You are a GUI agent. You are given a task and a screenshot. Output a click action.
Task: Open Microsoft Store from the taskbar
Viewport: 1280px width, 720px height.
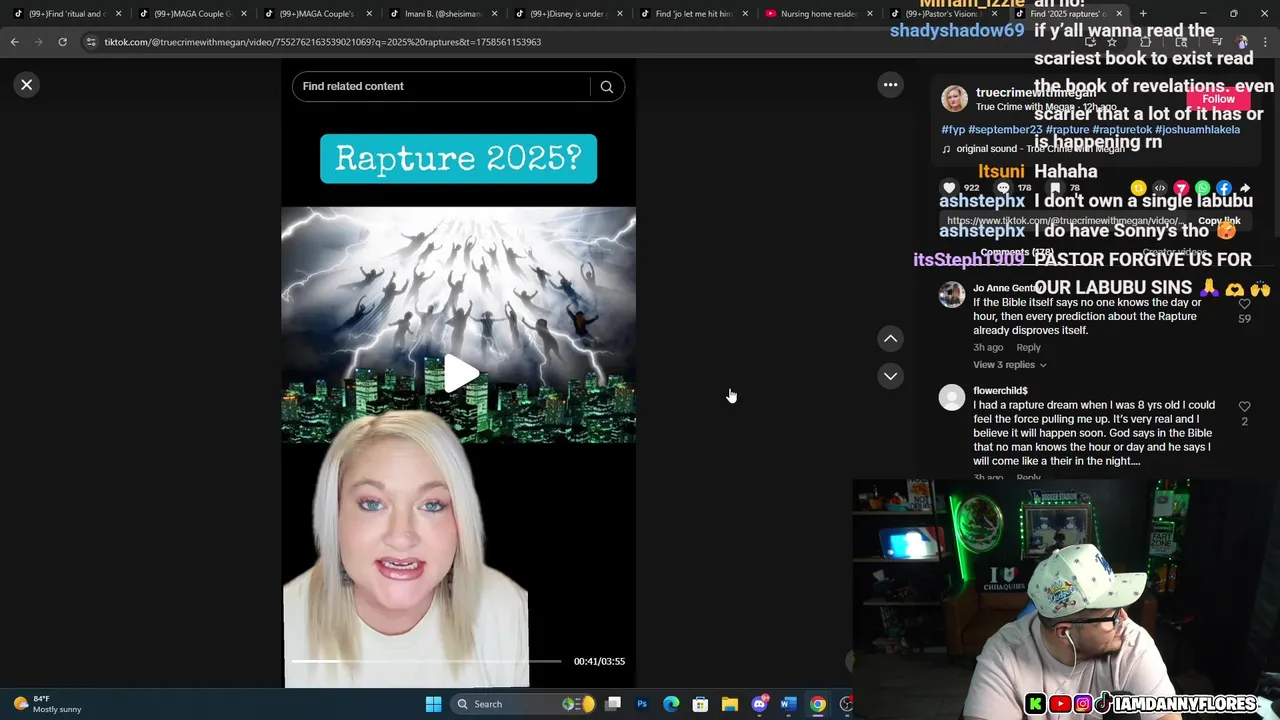click(700, 704)
